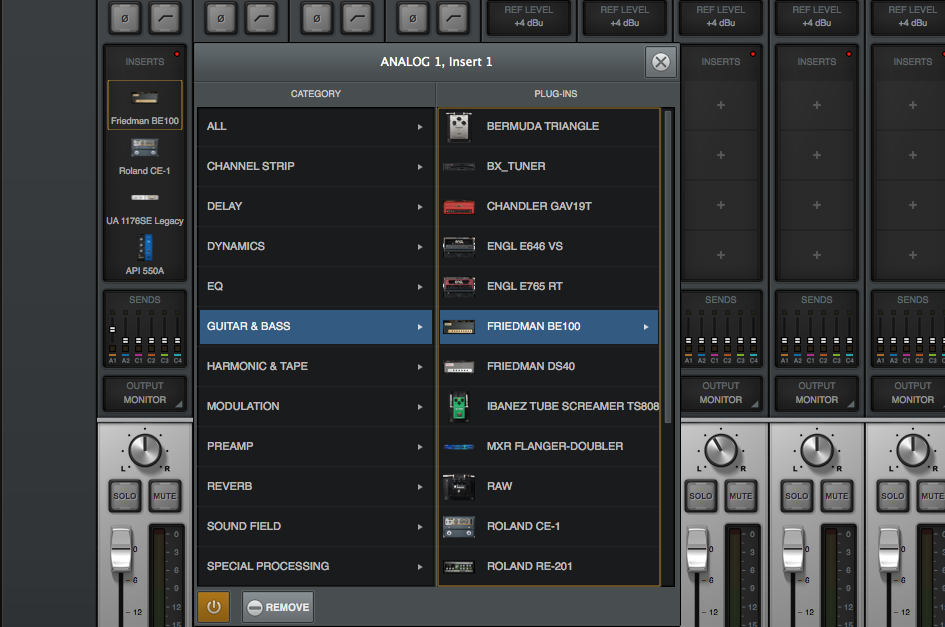
Task: Toggle SOLO on the first channel
Action: pyautogui.click(x=125, y=496)
